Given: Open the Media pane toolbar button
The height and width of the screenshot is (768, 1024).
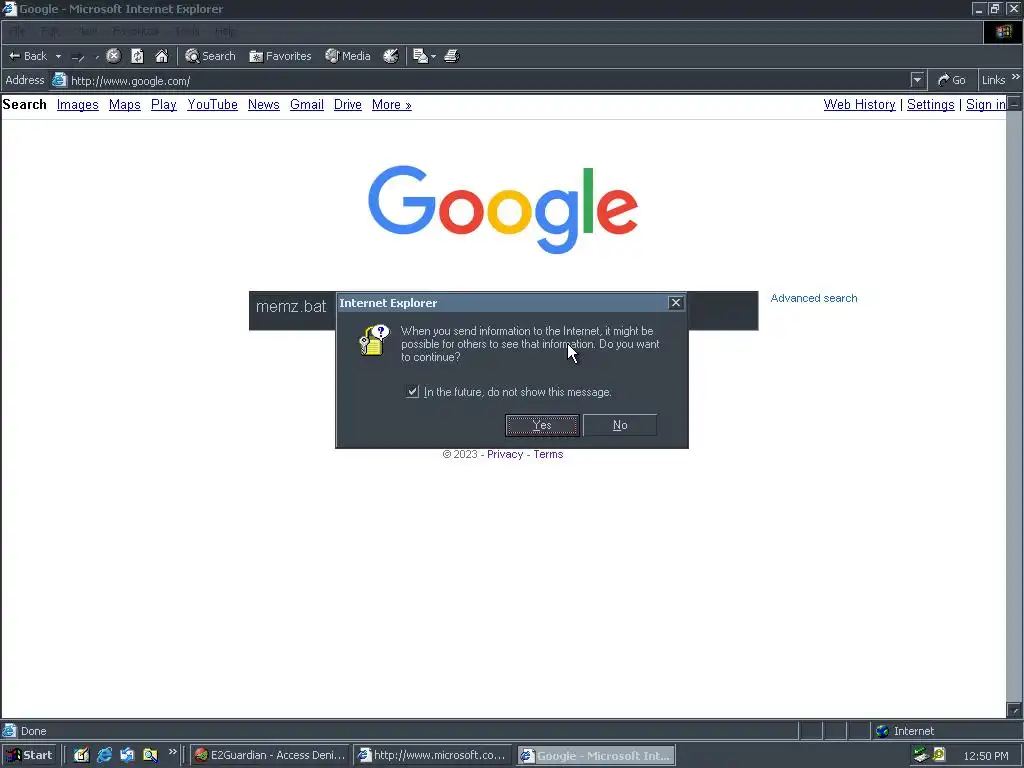Looking at the screenshot, I should [348, 56].
